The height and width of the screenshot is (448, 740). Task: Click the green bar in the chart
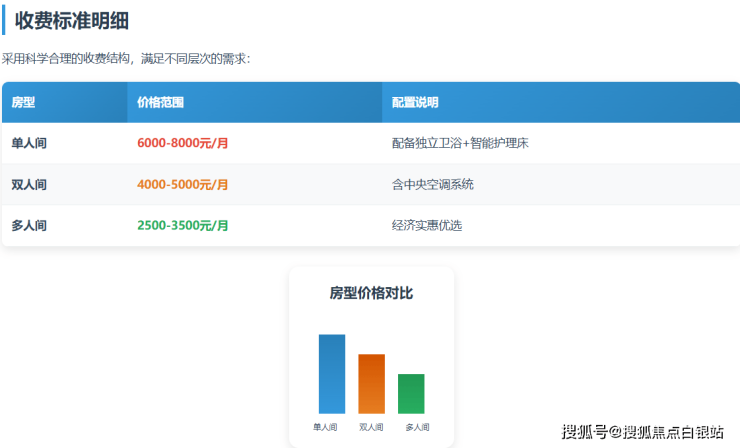(x=411, y=394)
